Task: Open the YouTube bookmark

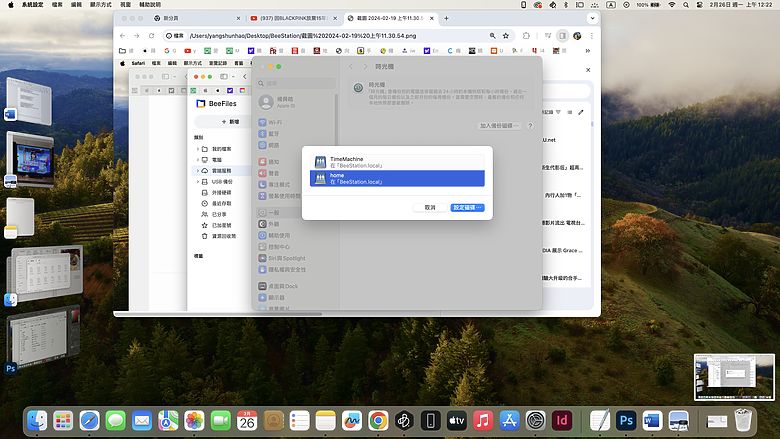Action: click(190, 51)
